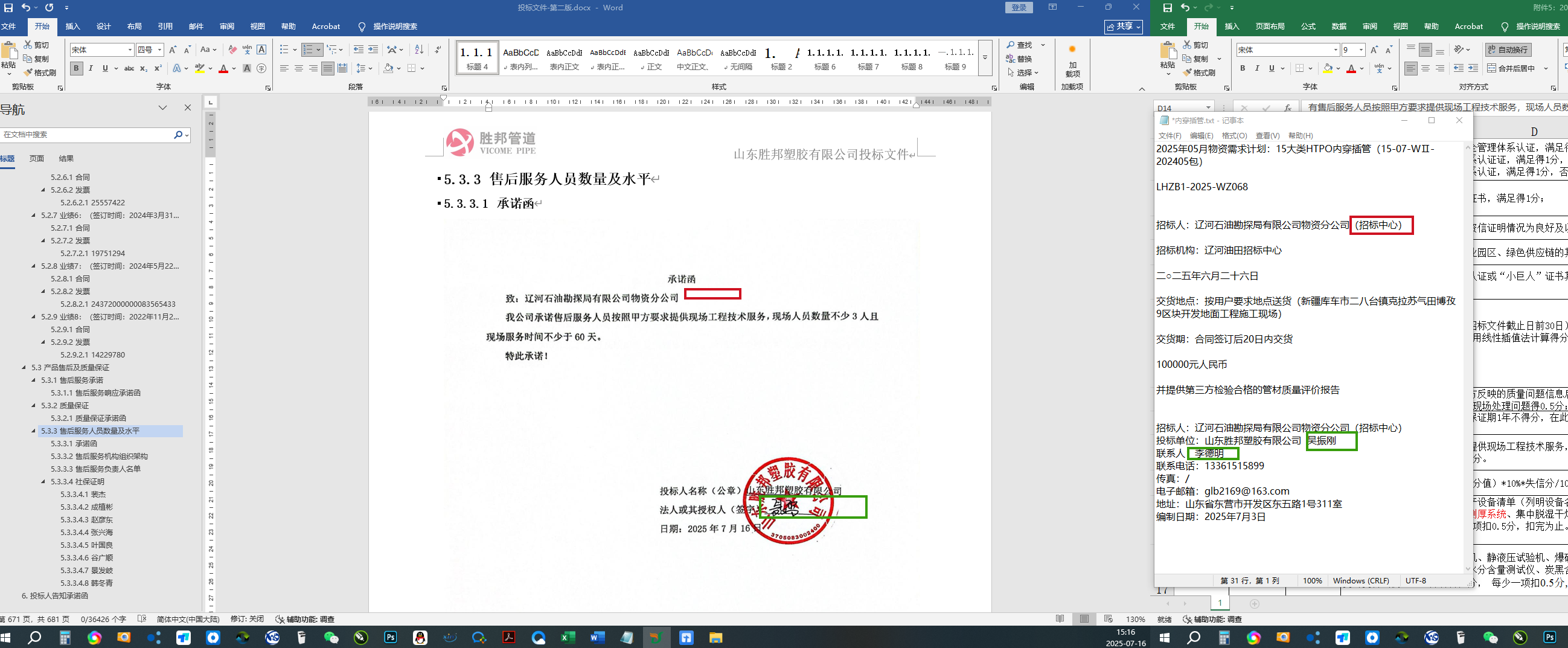Toggle Italic in Word ribbon
1568x648 pixels.
91,68
